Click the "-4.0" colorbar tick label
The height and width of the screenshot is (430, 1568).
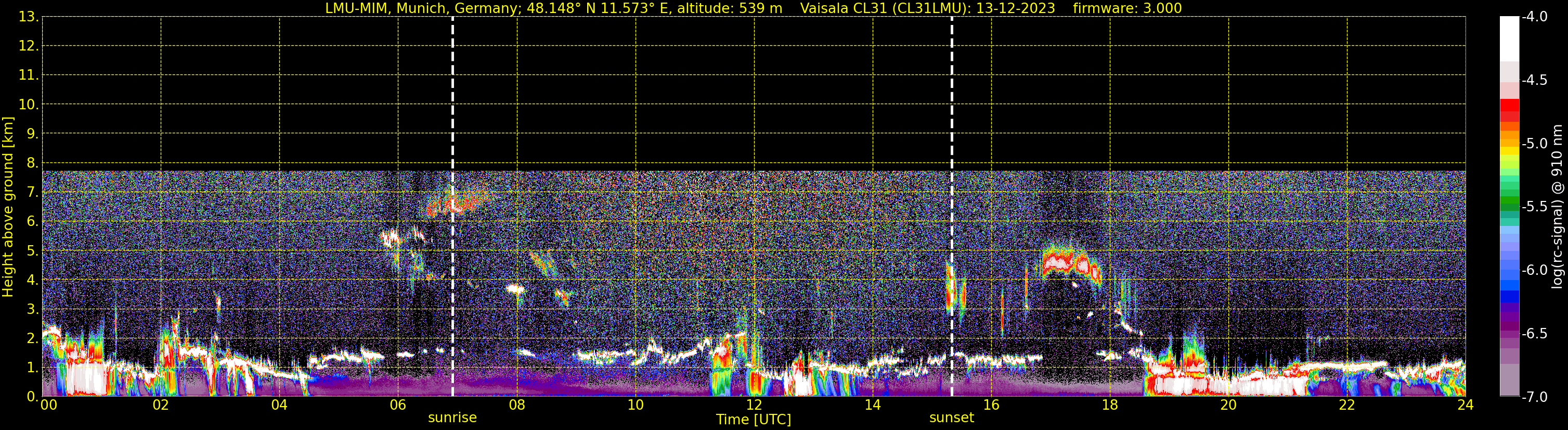pos(1534,17)
